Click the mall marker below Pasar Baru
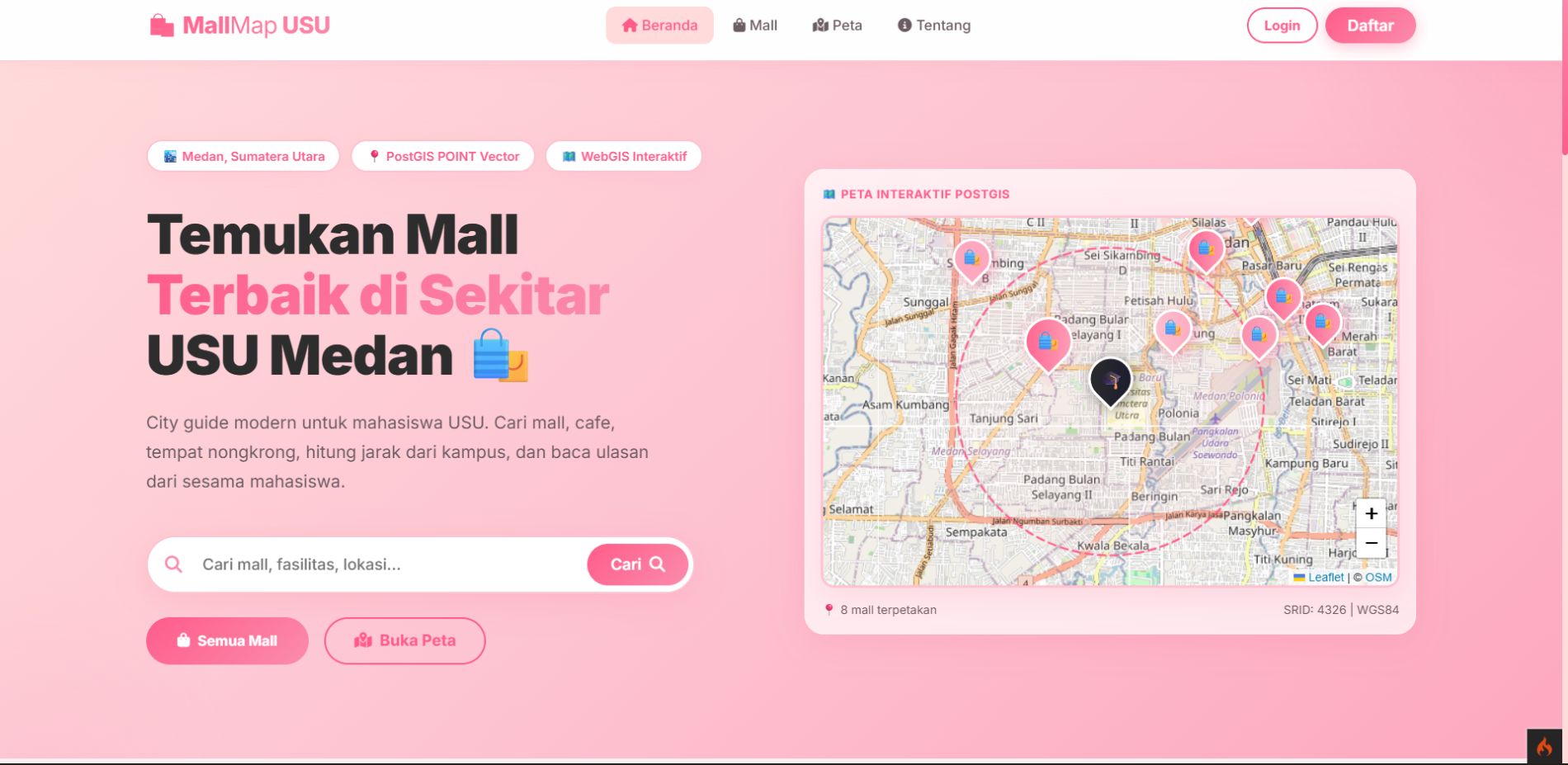Image resolution: width=1568 pixels, height=765 pixels. (x=1283, y=299)
